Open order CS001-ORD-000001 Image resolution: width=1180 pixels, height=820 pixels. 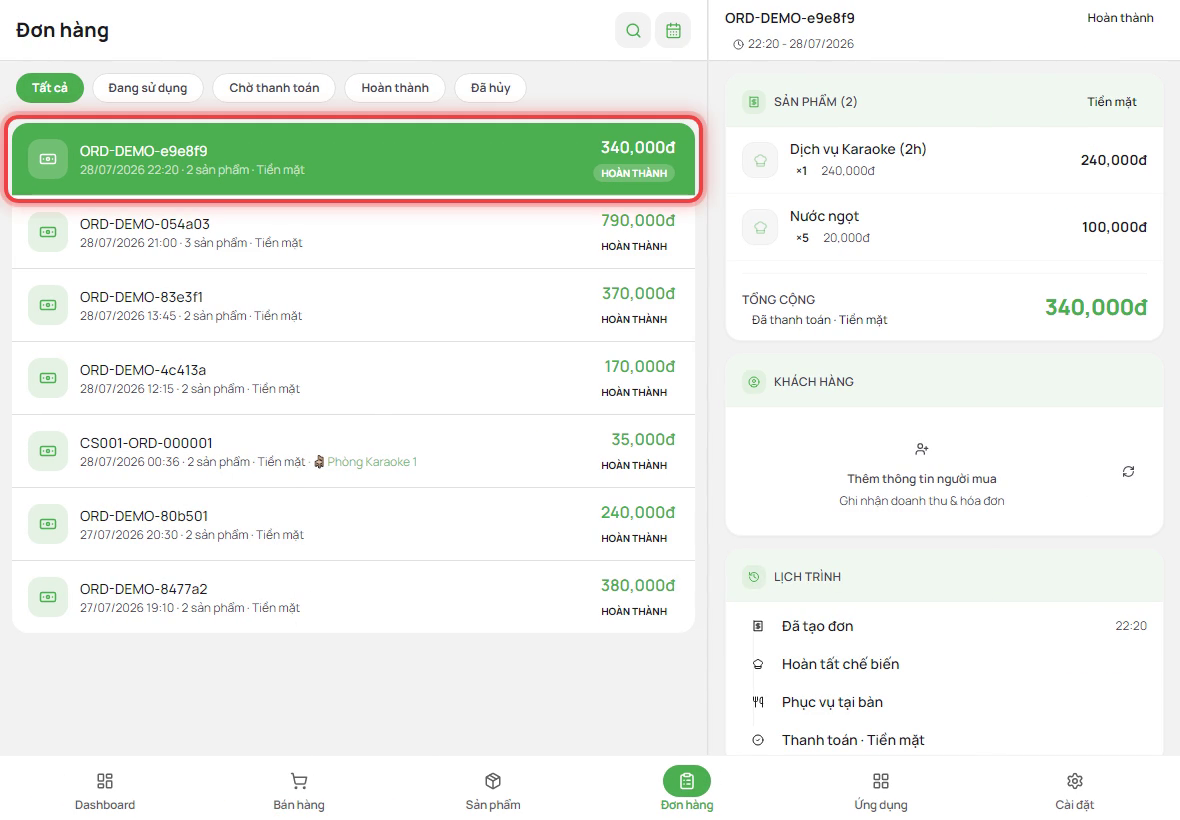pos(354,451)
